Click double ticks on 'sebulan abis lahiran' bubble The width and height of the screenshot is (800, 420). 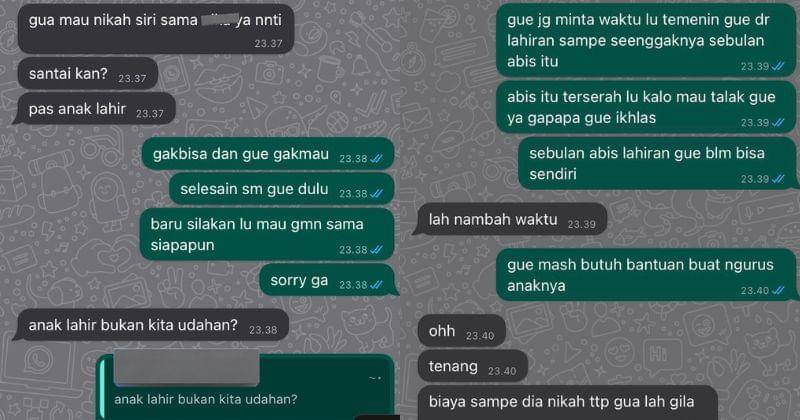coord(778,179)
